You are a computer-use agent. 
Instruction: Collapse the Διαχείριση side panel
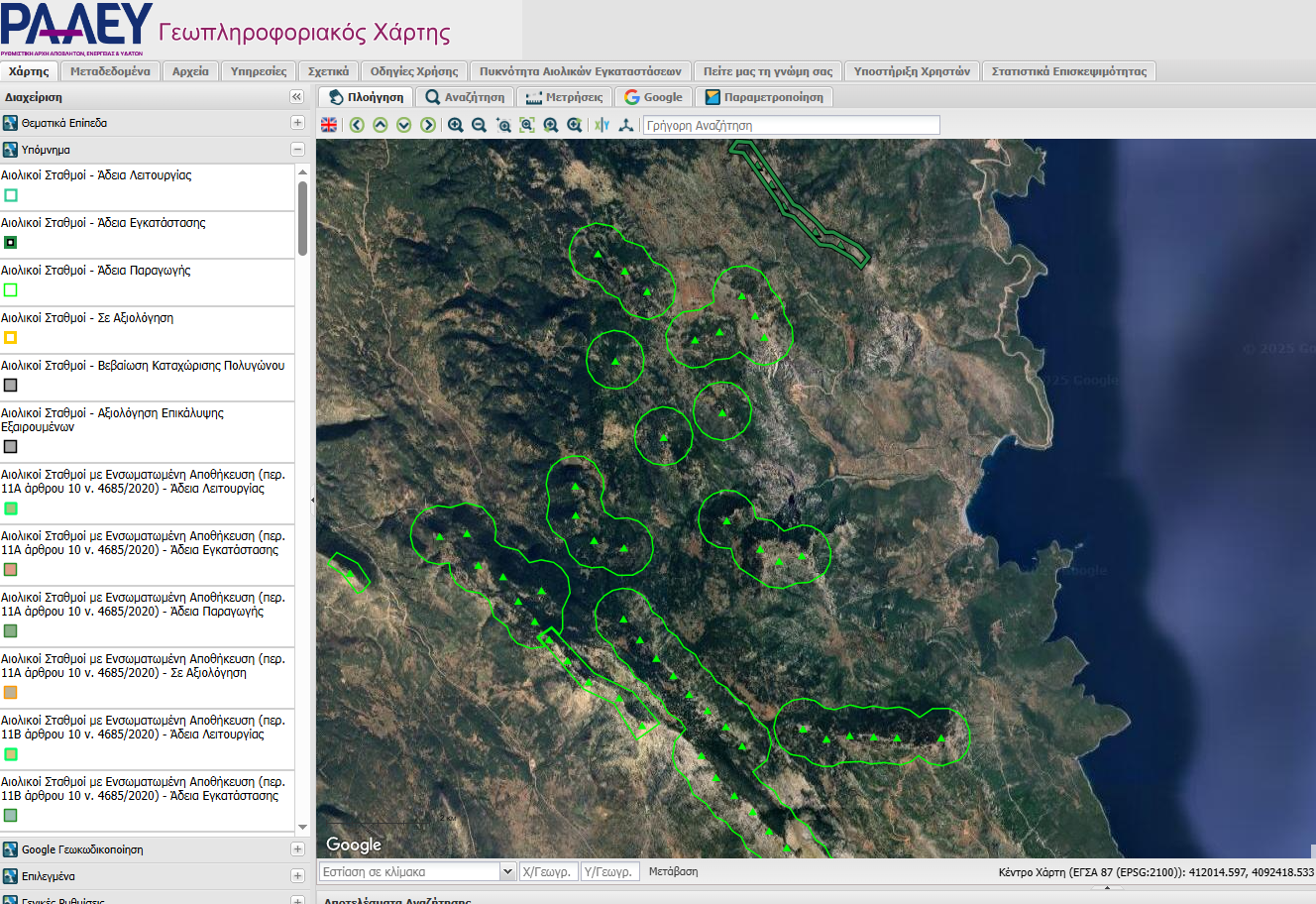[x=296, y=97]
